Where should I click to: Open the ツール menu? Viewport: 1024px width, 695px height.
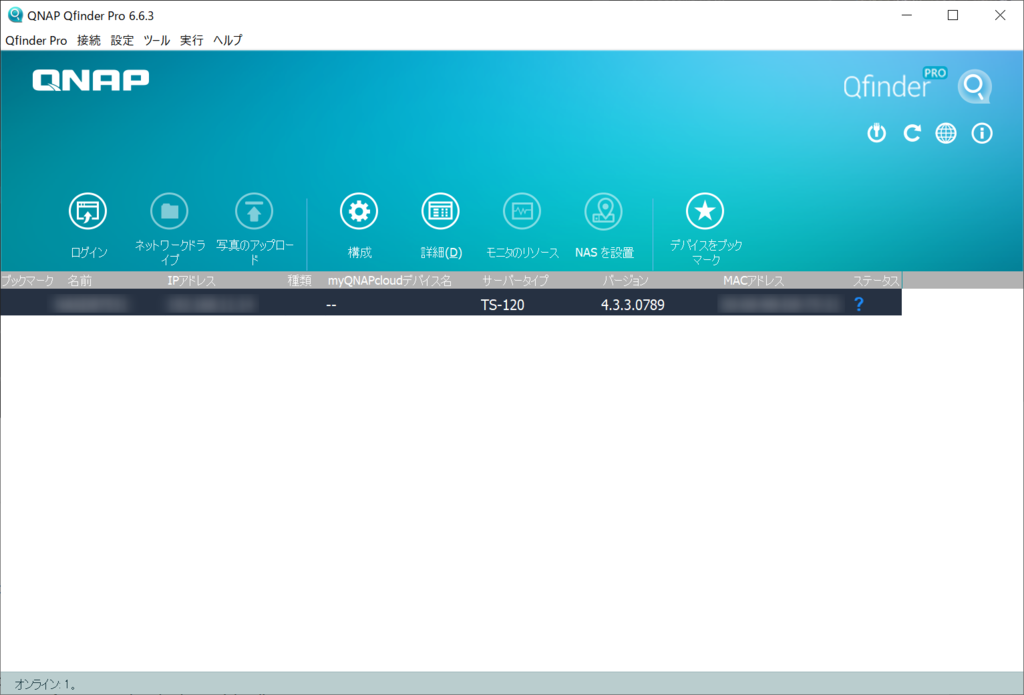pyautogui.click(x=157, y=40)
